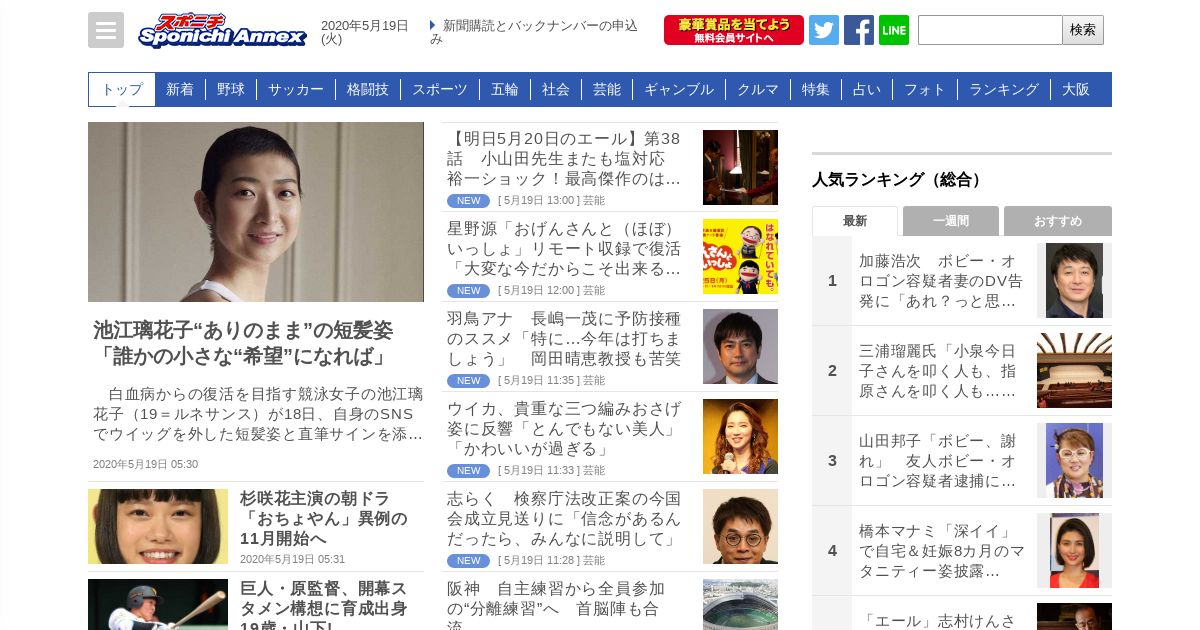Screen dimensions: 1200x630
Task: Open the 芸能 navigation item
Action: point(607,89)
